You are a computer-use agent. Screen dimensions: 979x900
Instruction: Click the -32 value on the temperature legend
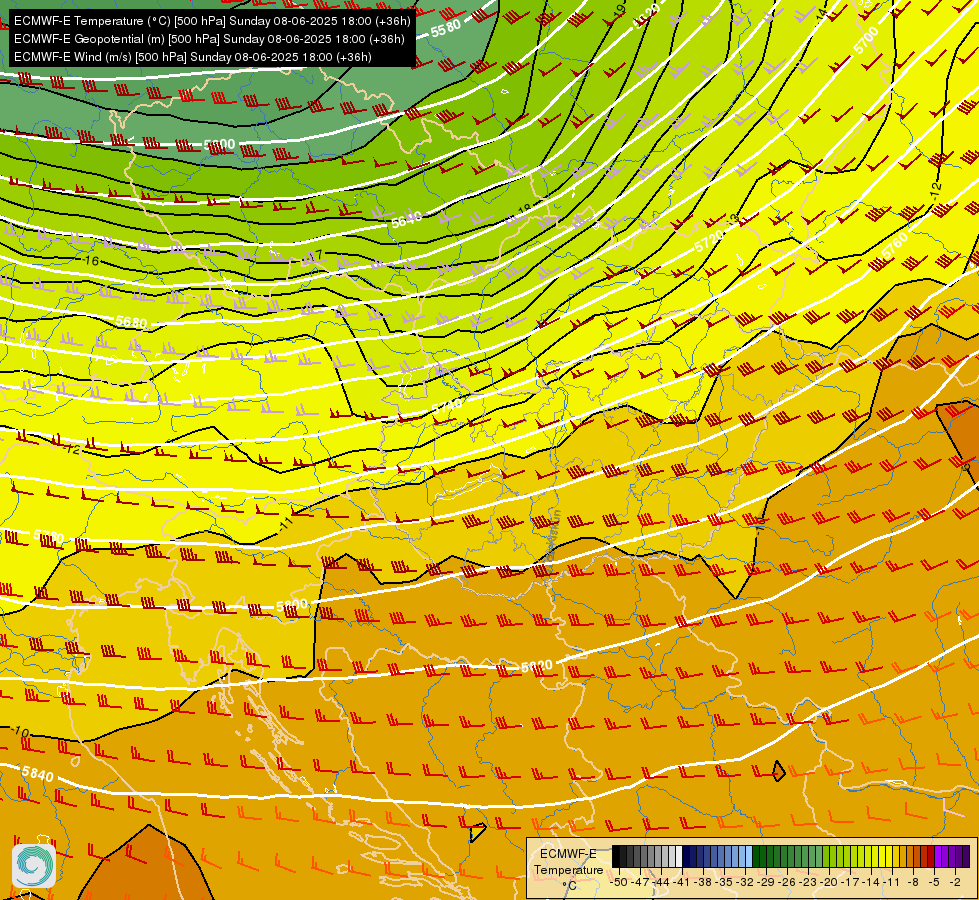click(x=745, y=882)
